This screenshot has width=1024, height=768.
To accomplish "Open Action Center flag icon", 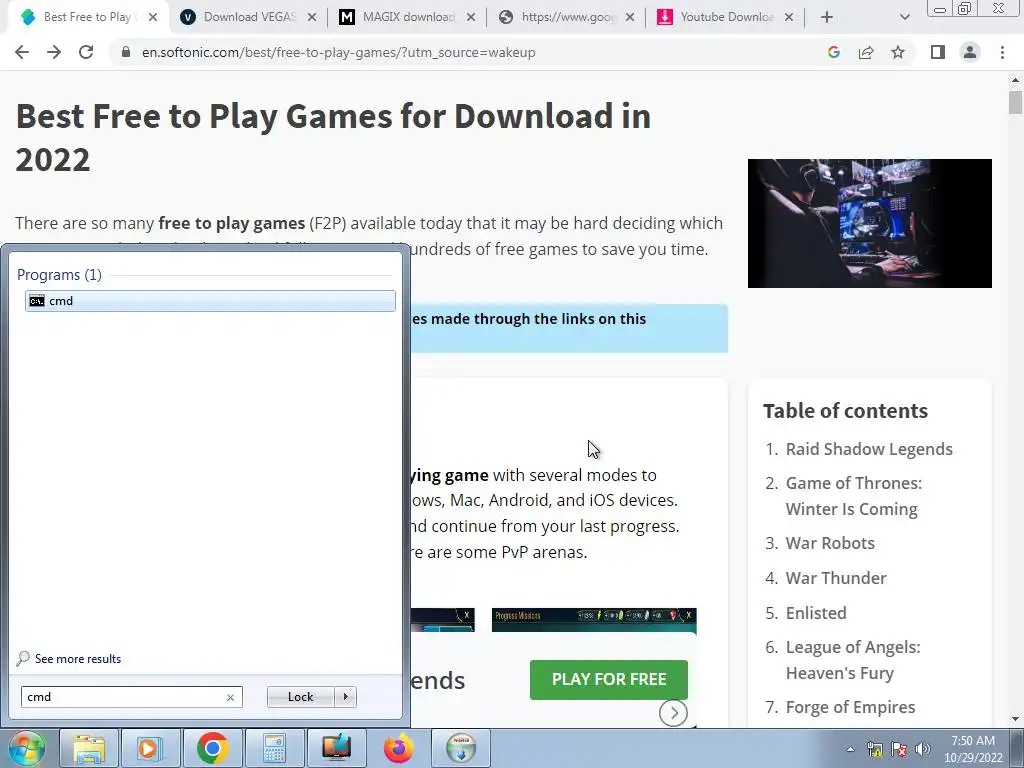I will click(899, 749).
